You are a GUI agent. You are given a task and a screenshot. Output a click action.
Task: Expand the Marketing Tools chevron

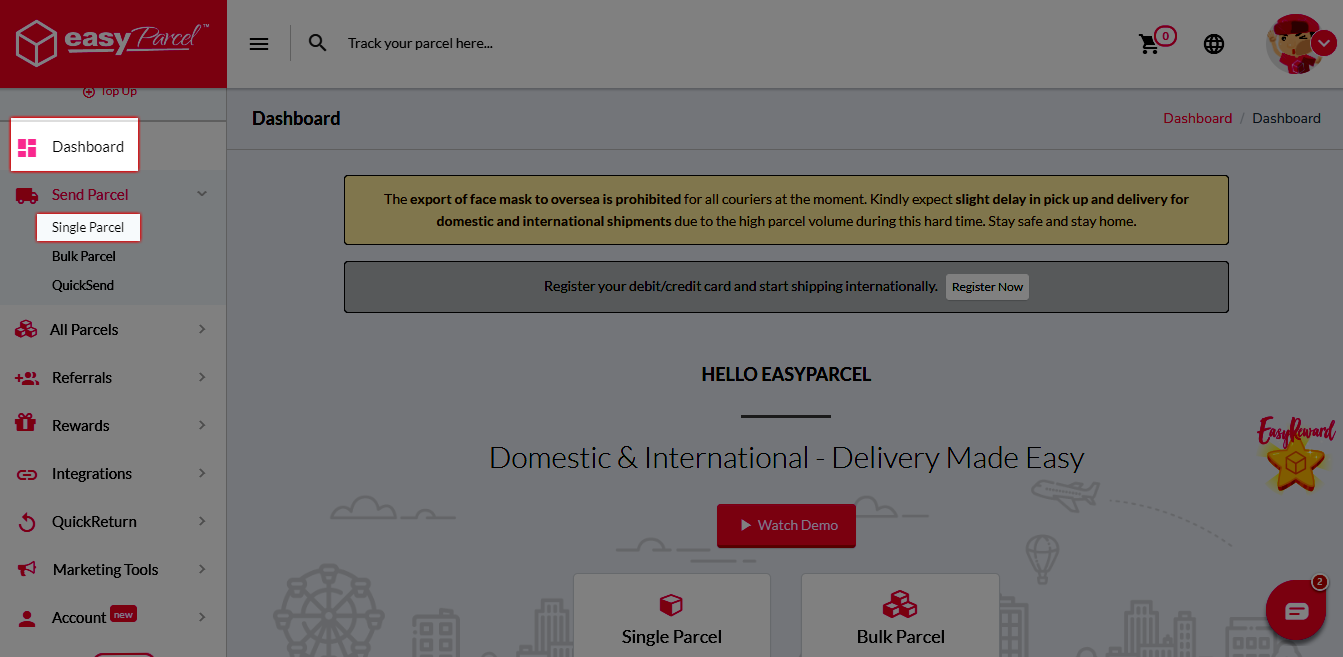(x=202, y=569)
